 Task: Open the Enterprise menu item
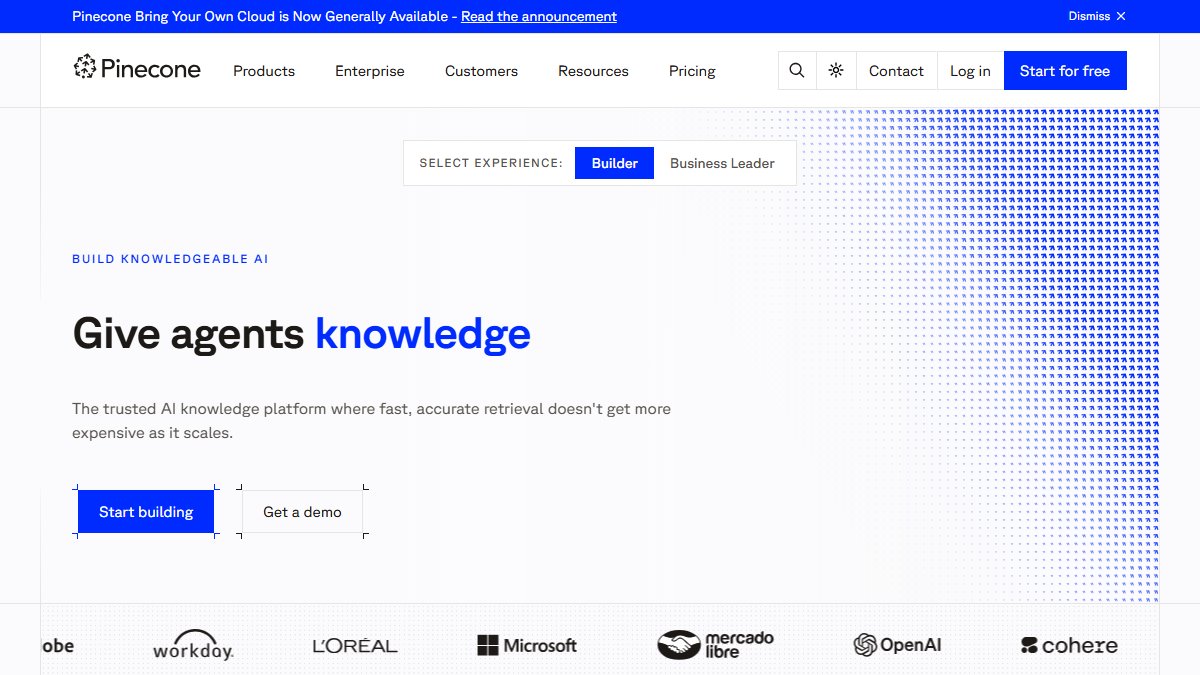click(370, 71)
